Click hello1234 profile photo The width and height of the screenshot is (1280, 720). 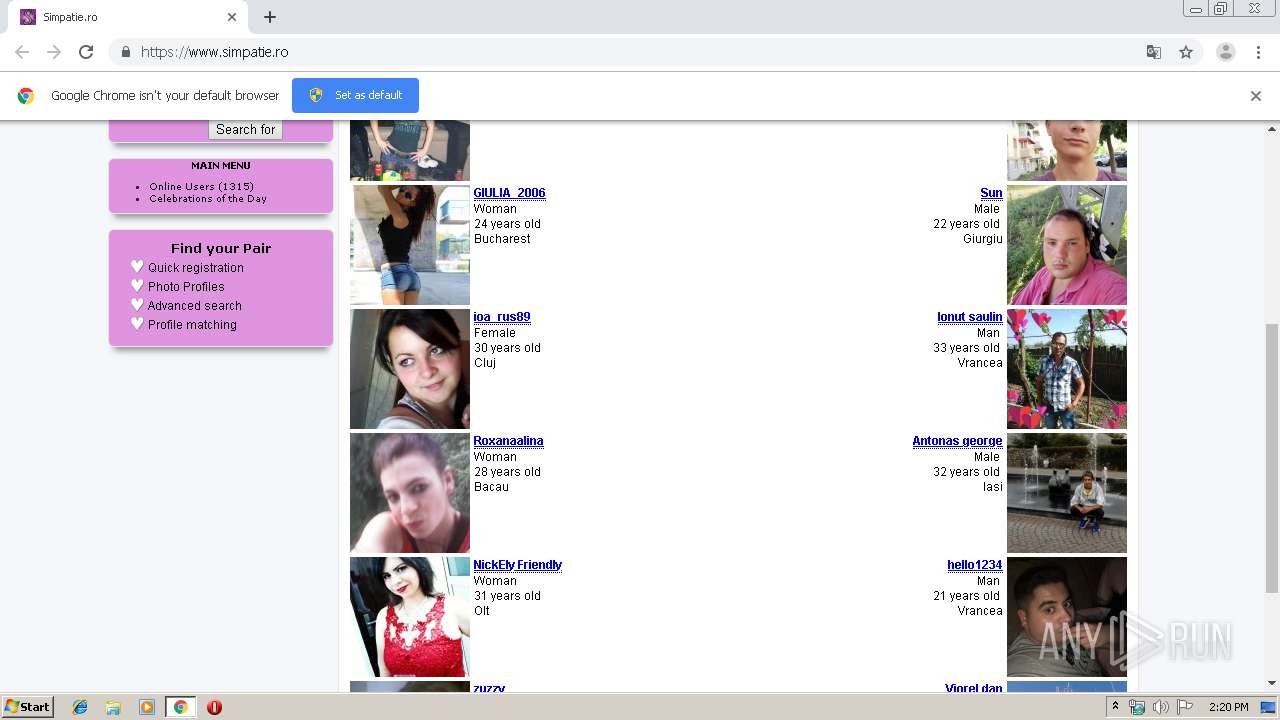point(1067,617)
